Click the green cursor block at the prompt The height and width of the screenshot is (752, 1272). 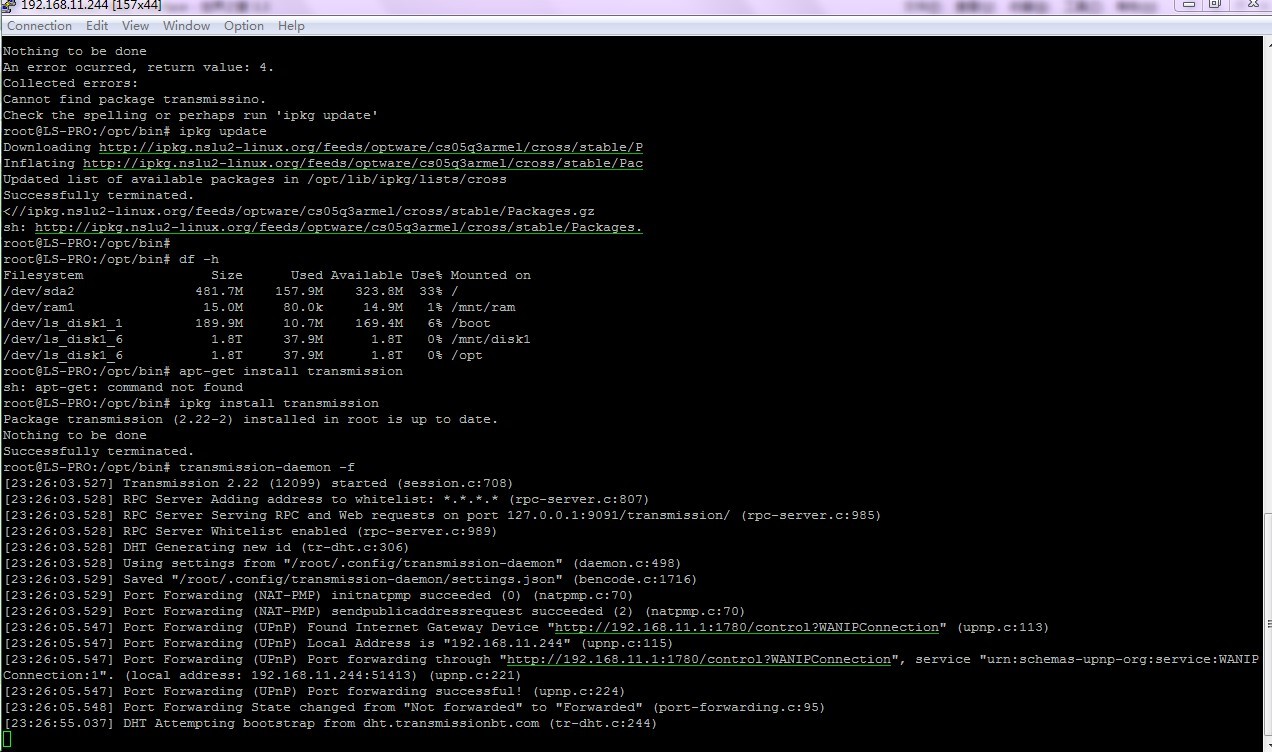[7, 740]
